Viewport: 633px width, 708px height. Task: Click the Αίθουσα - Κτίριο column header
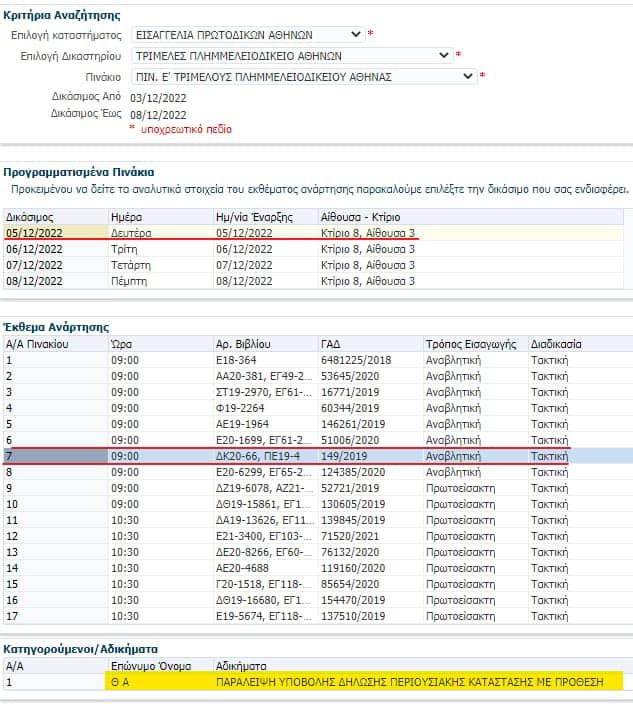tap(470, 217)
